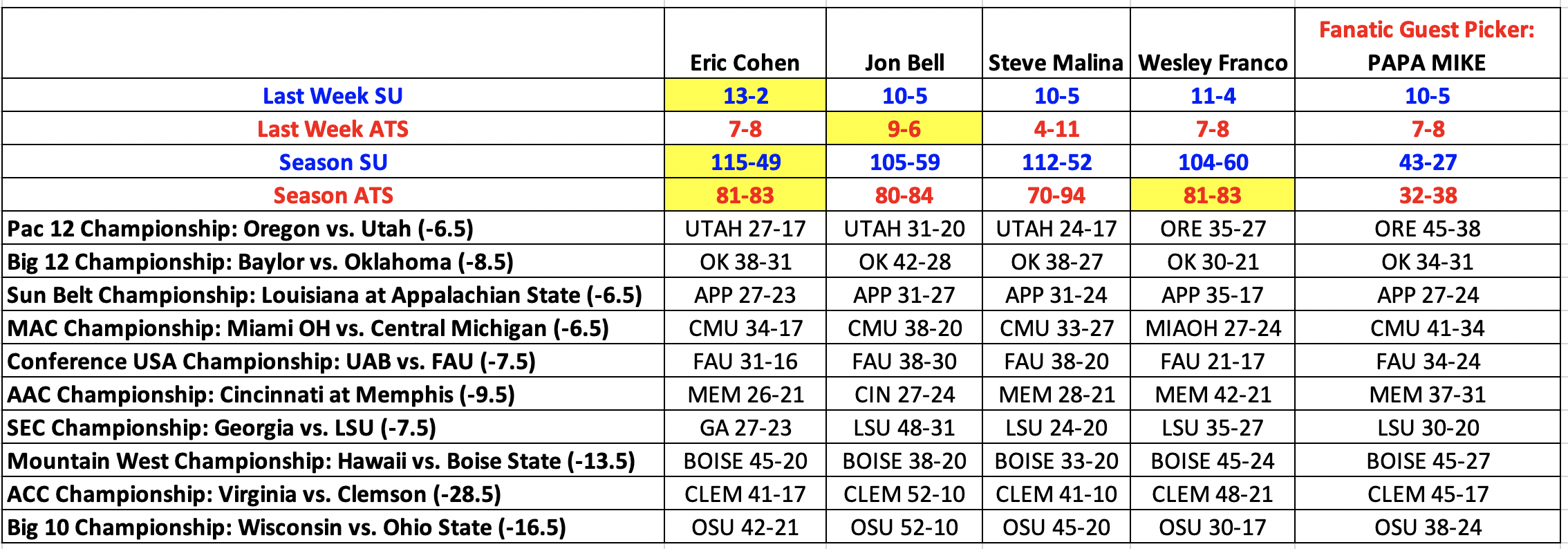Select the Last Week SU row label
The image size is (1568, 549).
pyautogui.click(x=333, y=95)
